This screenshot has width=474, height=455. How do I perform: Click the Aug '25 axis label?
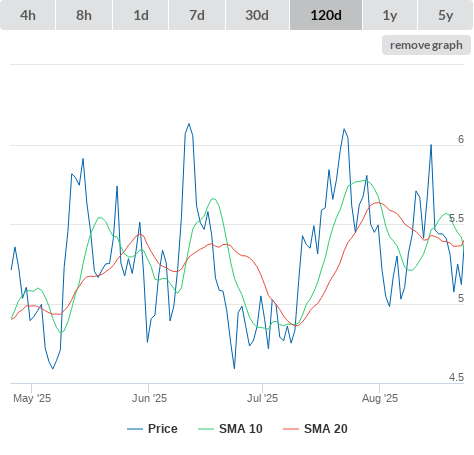(380, 398)
